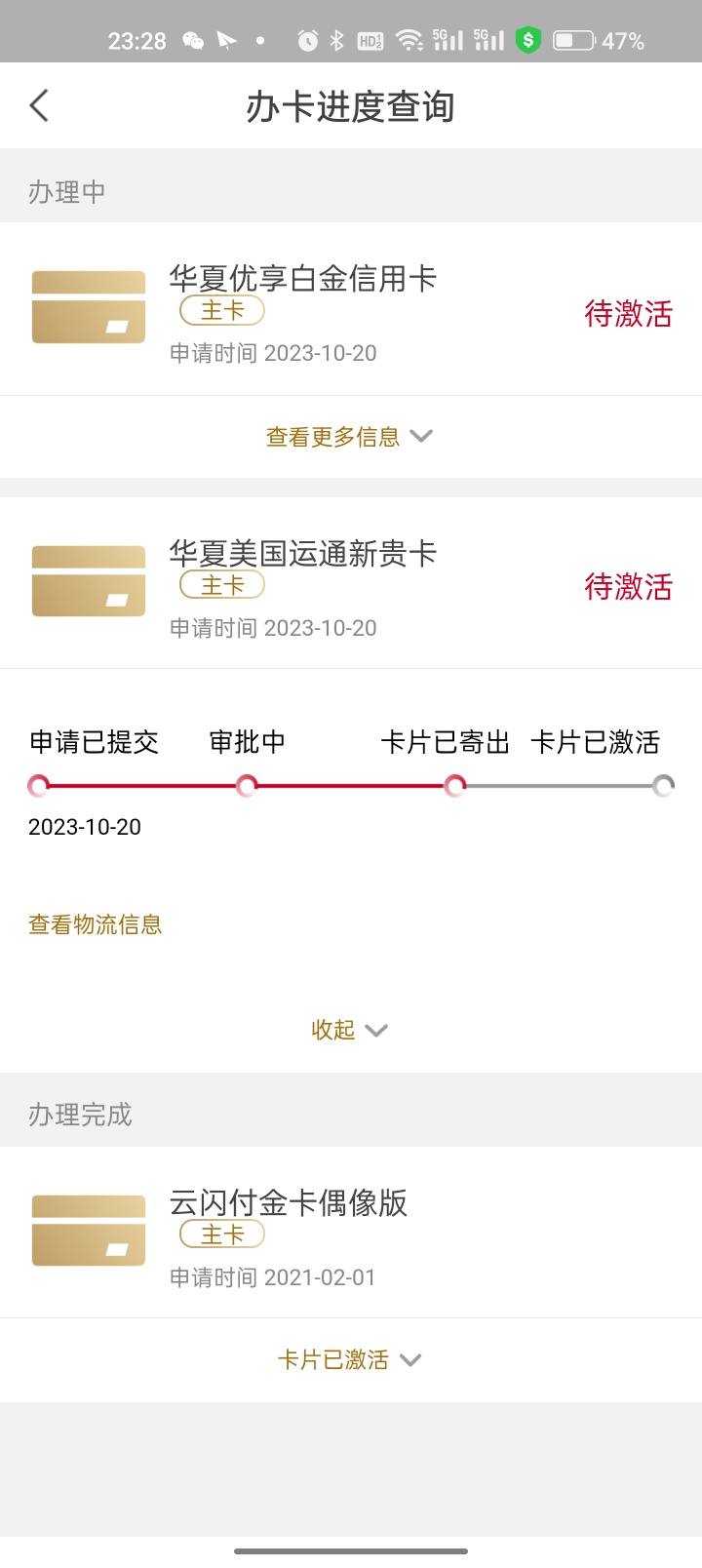Tap the 云闪付金卡偶像版 card icon

89,1231
